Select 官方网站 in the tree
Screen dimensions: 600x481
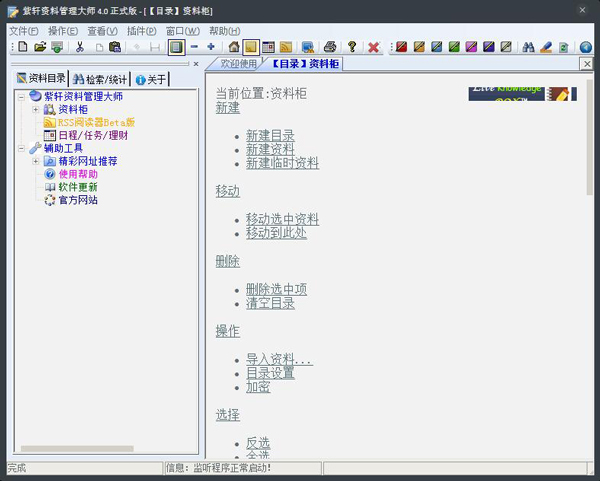coord(78,200)
